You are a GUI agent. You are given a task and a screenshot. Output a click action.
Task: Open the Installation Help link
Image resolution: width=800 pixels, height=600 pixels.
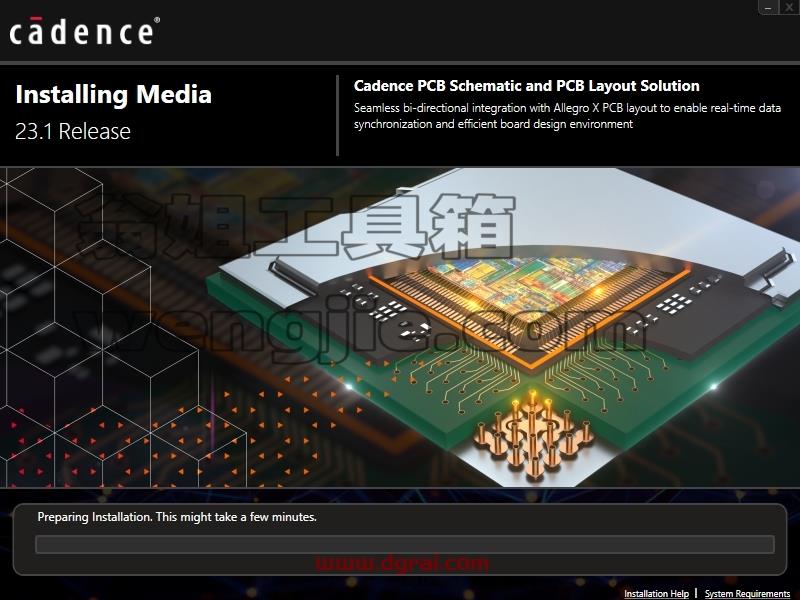[x=656, y=593]
